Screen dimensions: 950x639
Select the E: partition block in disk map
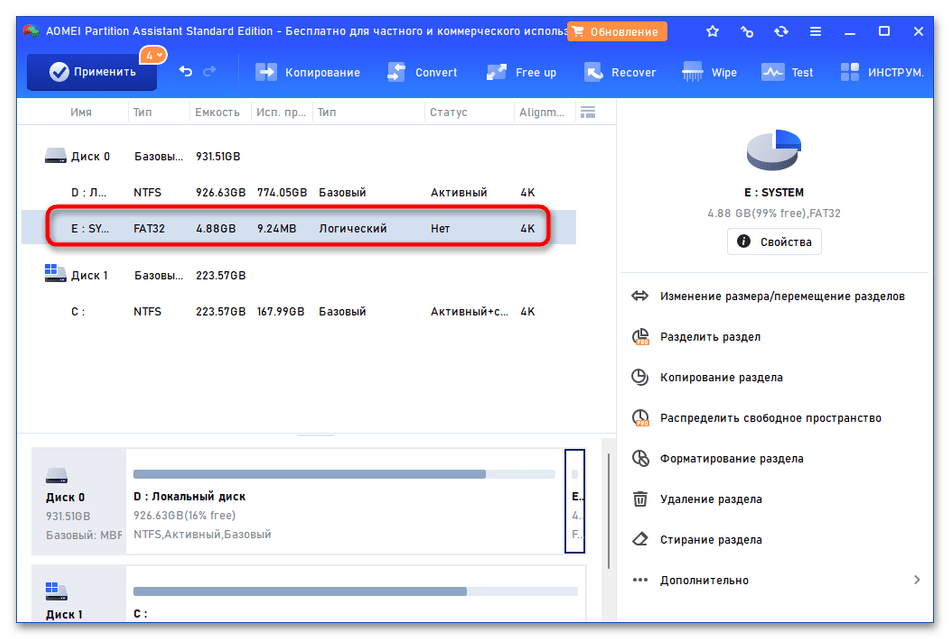pos(574,501)
